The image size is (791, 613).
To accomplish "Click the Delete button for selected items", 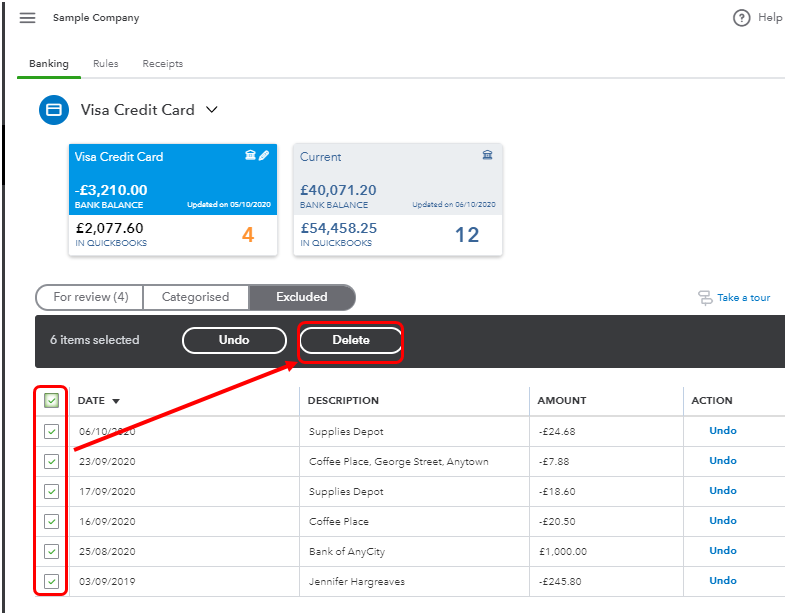I will coord(351,341).
